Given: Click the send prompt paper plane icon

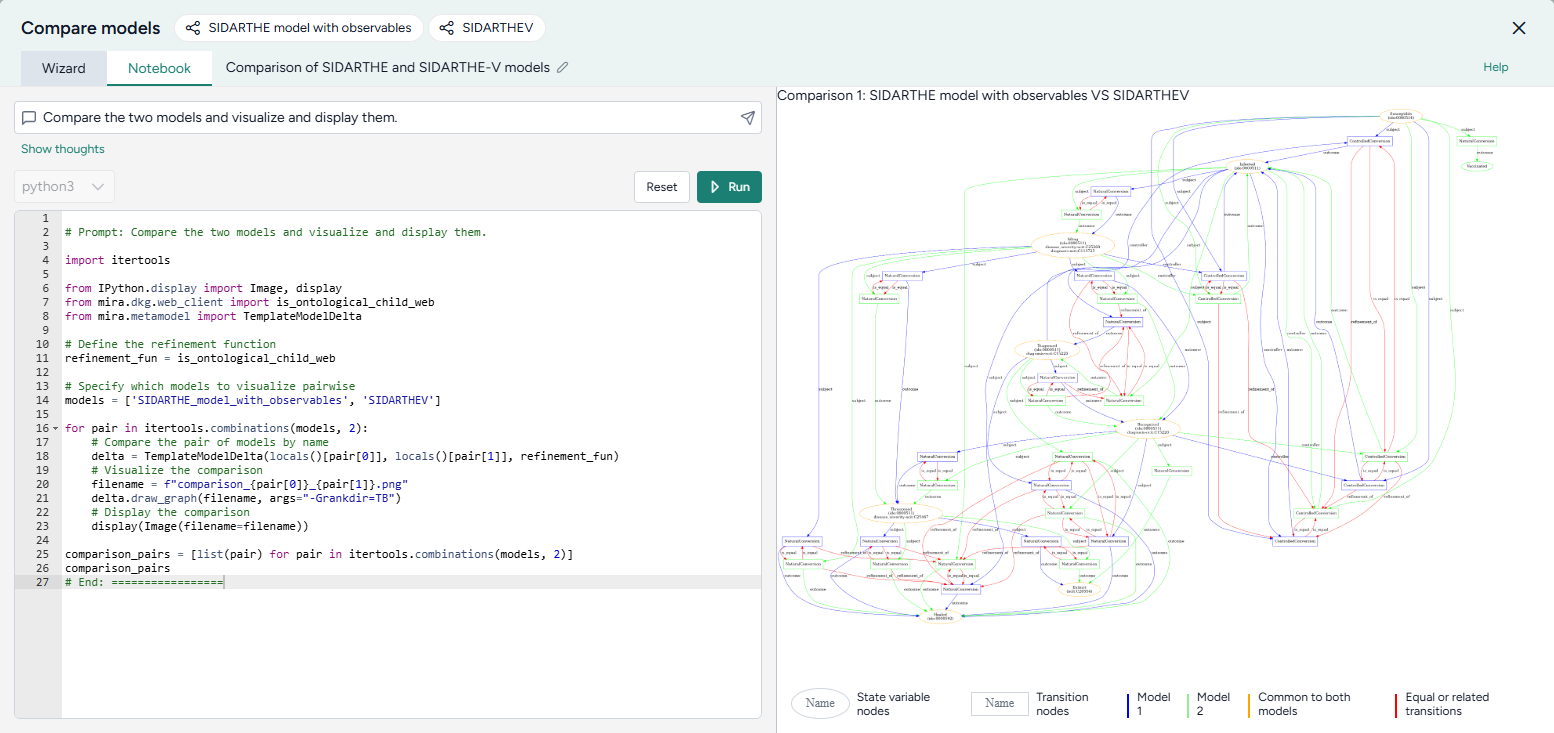Looking at the screenshot, I should point(747,118).
